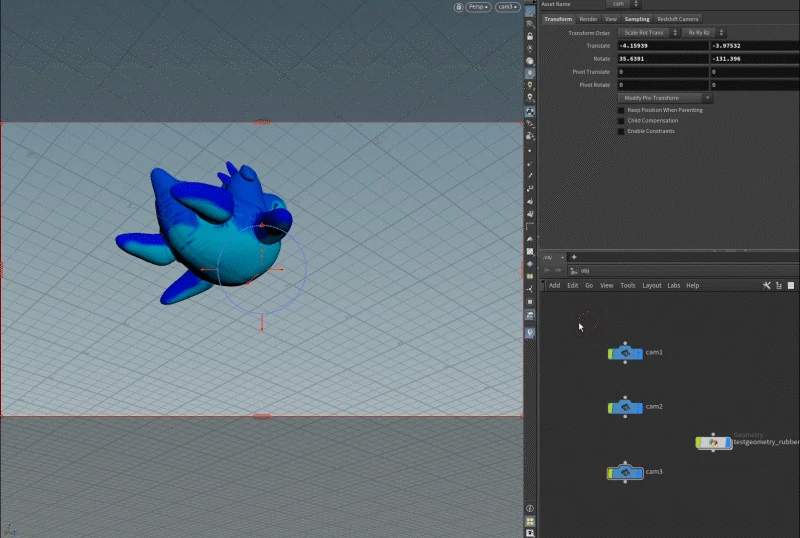Toggle the green flag on cam1 node
Screen dimensions: 800x538
coord(610,353)
